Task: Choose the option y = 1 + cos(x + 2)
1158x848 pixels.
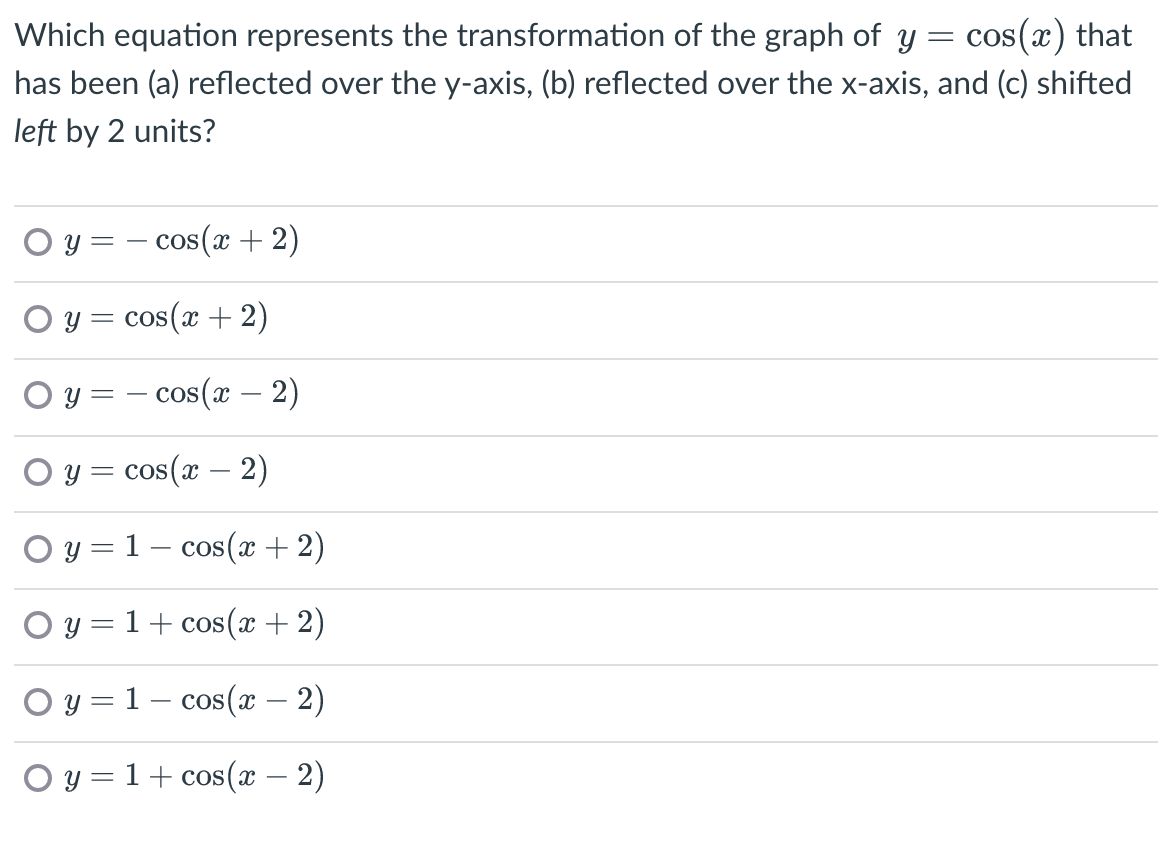Action: (36, 624)
